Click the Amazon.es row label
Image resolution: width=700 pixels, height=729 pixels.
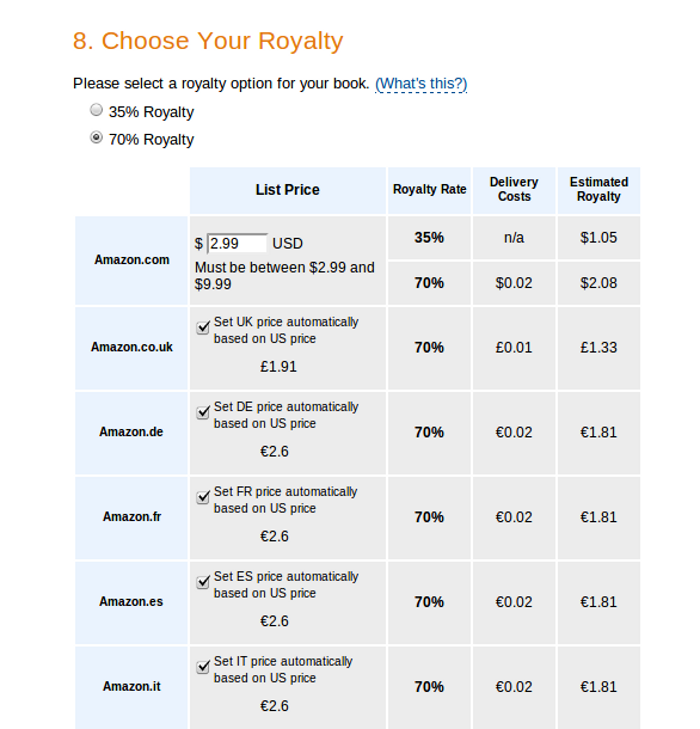132,602
